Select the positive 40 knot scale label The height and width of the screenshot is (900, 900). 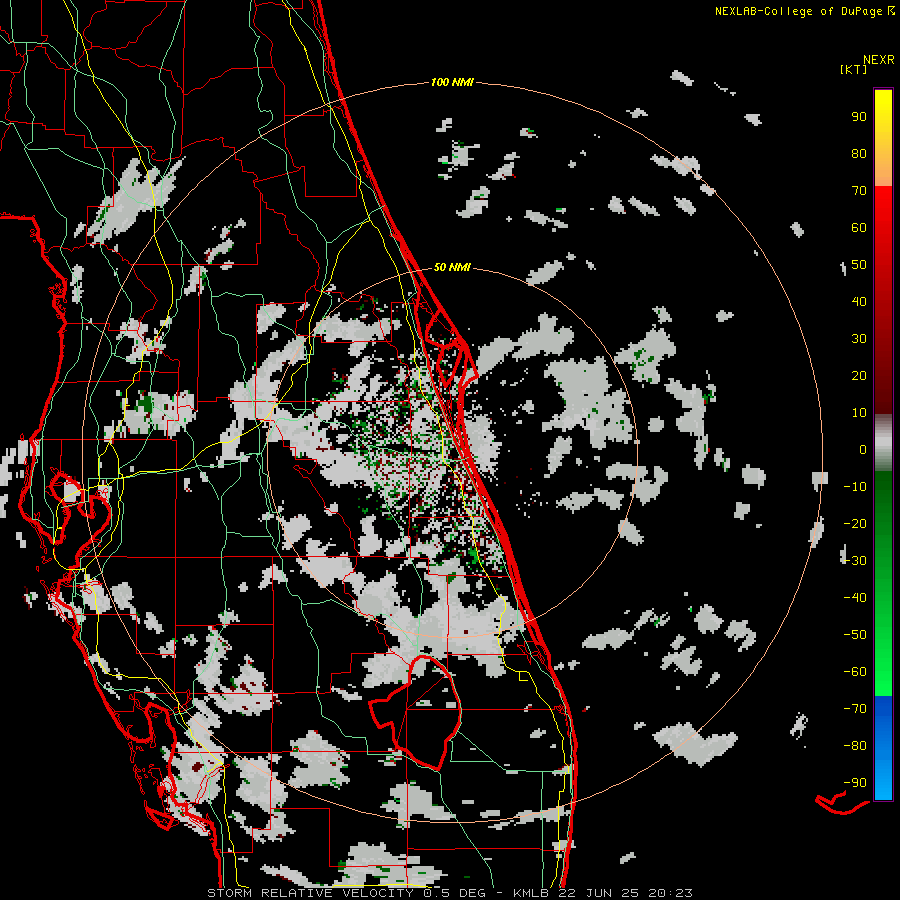point(859,301)
